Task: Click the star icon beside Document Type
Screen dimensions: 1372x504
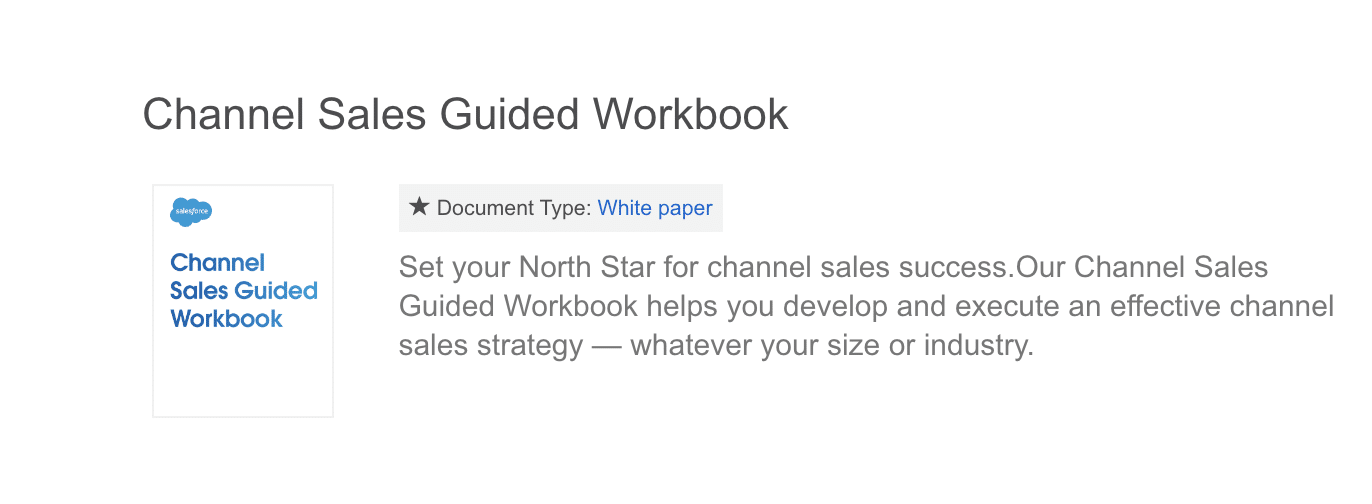Action: click(x=420, y=207)
